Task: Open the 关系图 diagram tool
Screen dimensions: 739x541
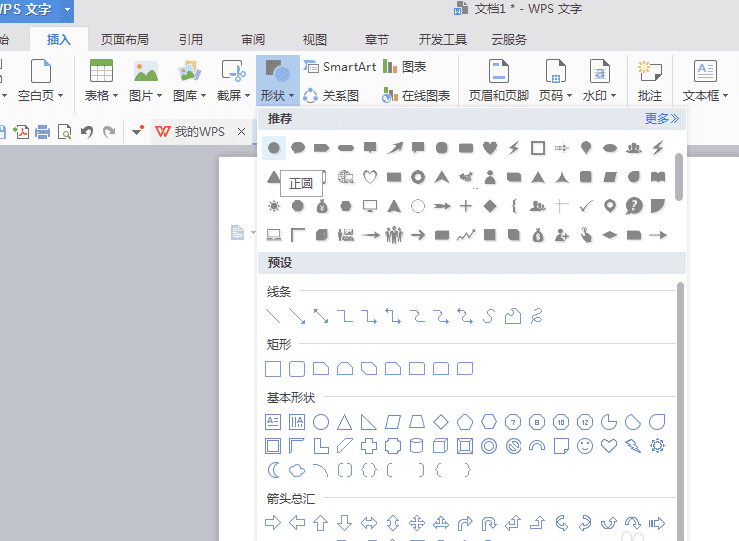Action: [332, 96]
